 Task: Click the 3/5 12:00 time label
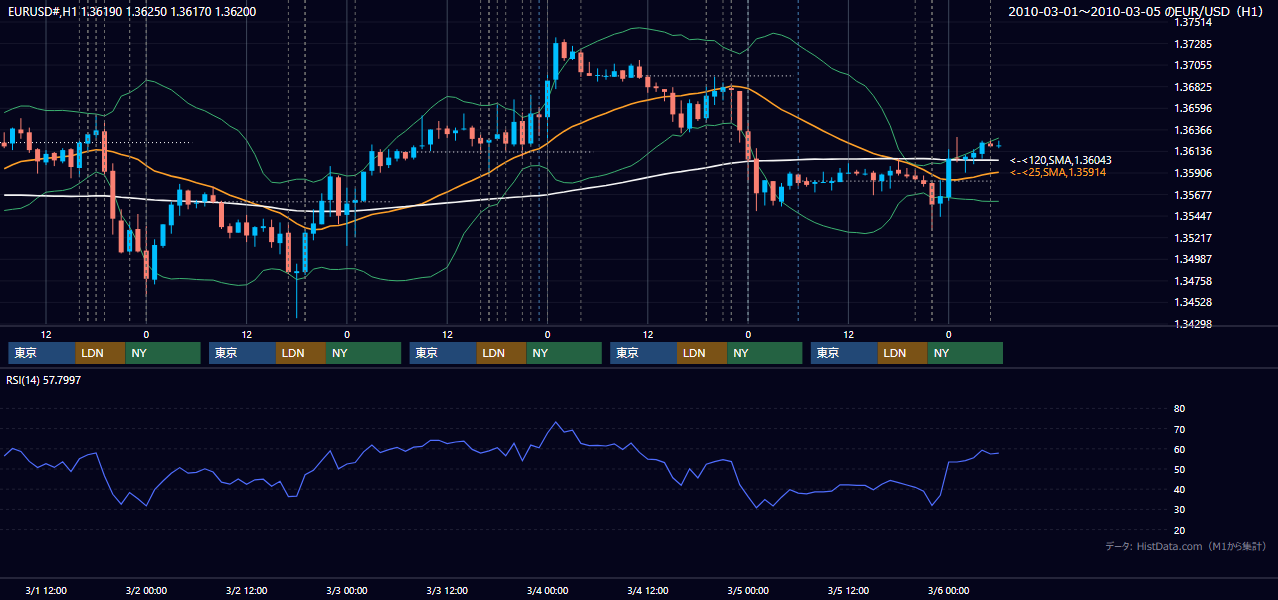(x=848, y=591)
